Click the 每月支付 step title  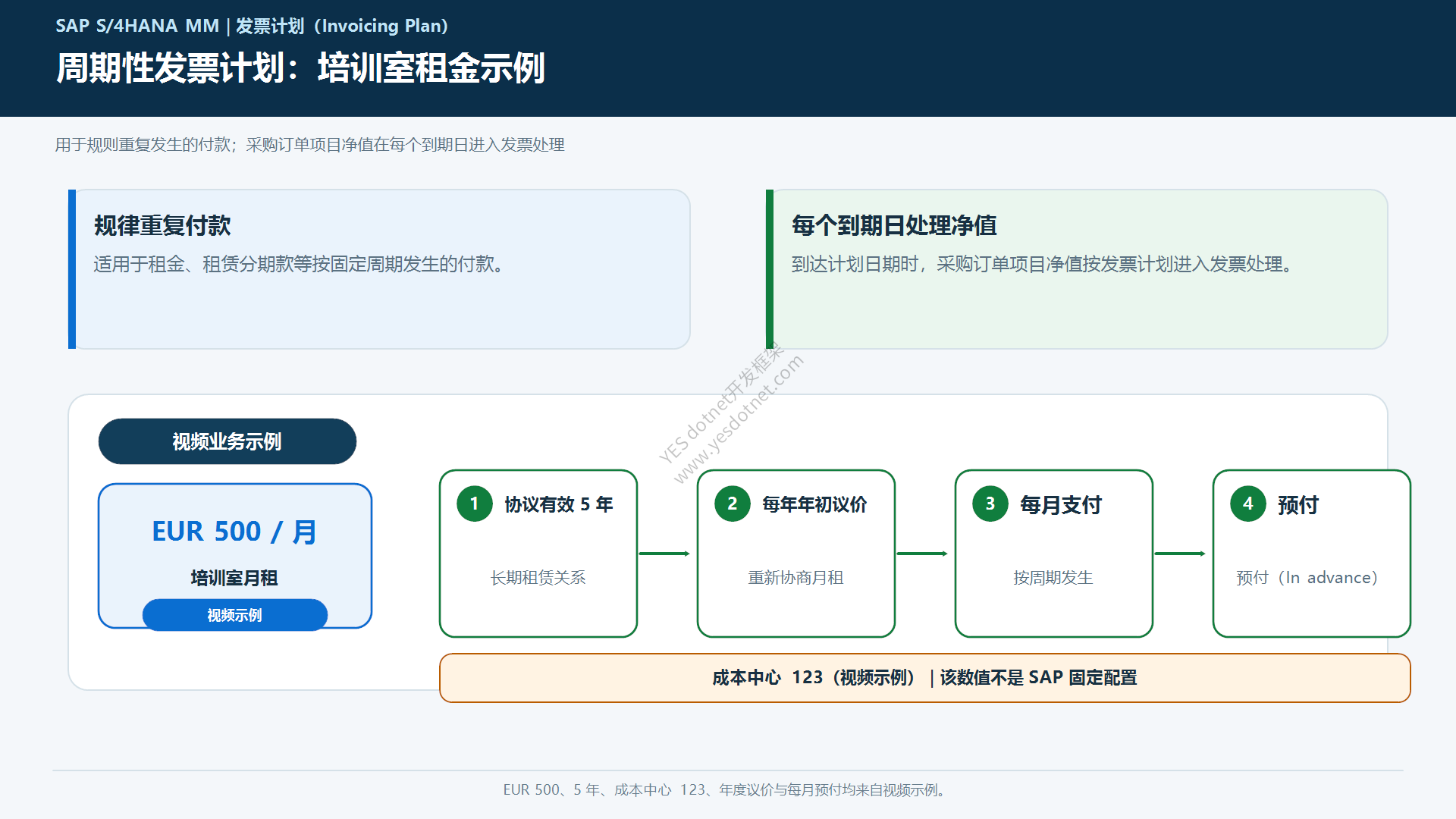tap(1061, 504)
